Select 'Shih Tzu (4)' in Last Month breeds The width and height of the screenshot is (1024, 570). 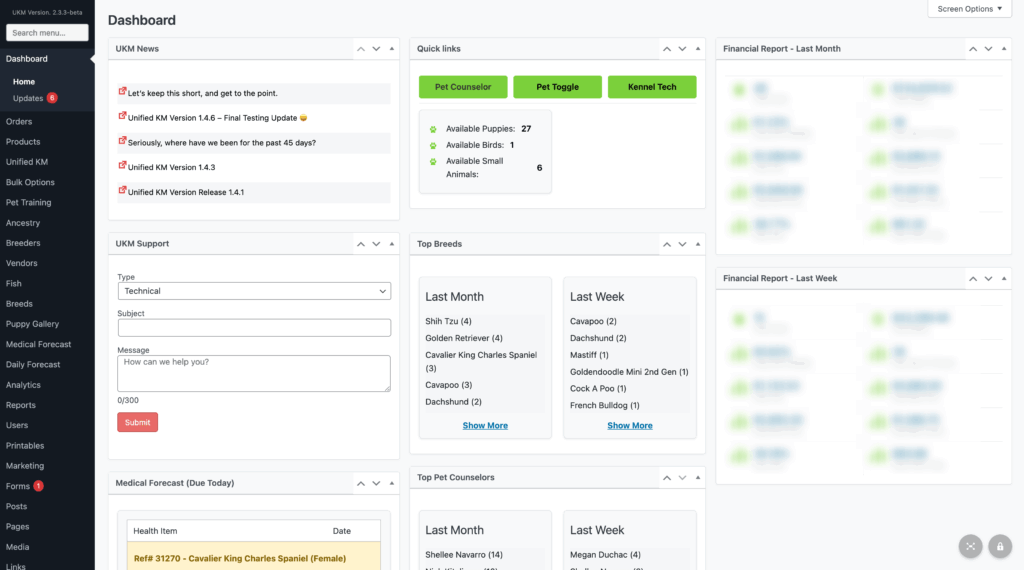coord(448,321)
